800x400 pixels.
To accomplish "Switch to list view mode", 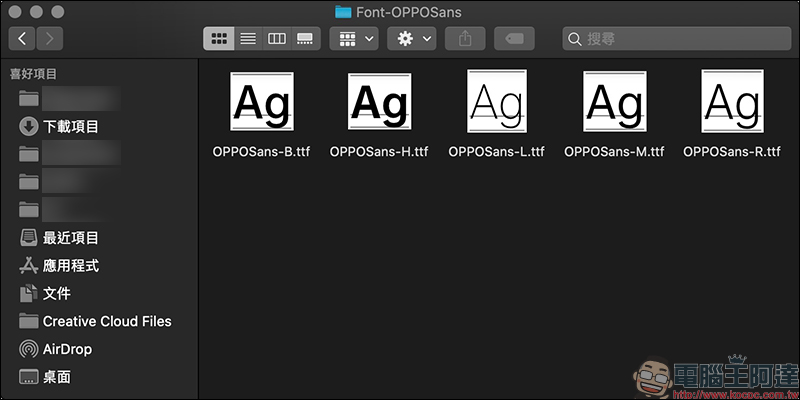I will pyautogui.click(x=248, y=39).
